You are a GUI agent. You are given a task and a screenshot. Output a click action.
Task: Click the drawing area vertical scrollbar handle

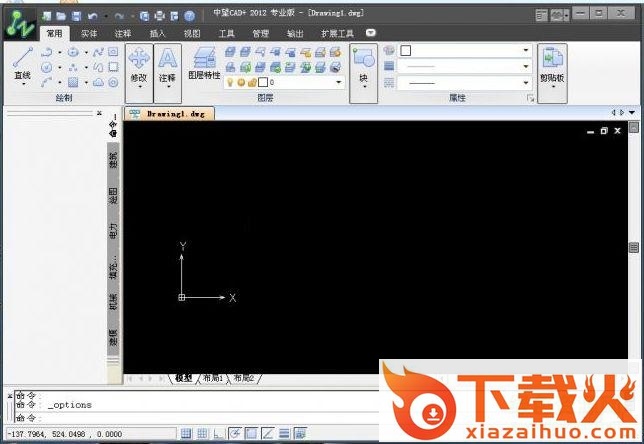click(x=634, y=247)
